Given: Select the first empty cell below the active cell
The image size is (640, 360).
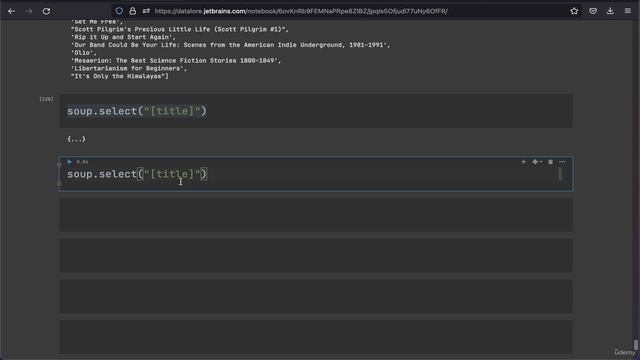Looking at the screenshot, I should click(x=316, y=215).
